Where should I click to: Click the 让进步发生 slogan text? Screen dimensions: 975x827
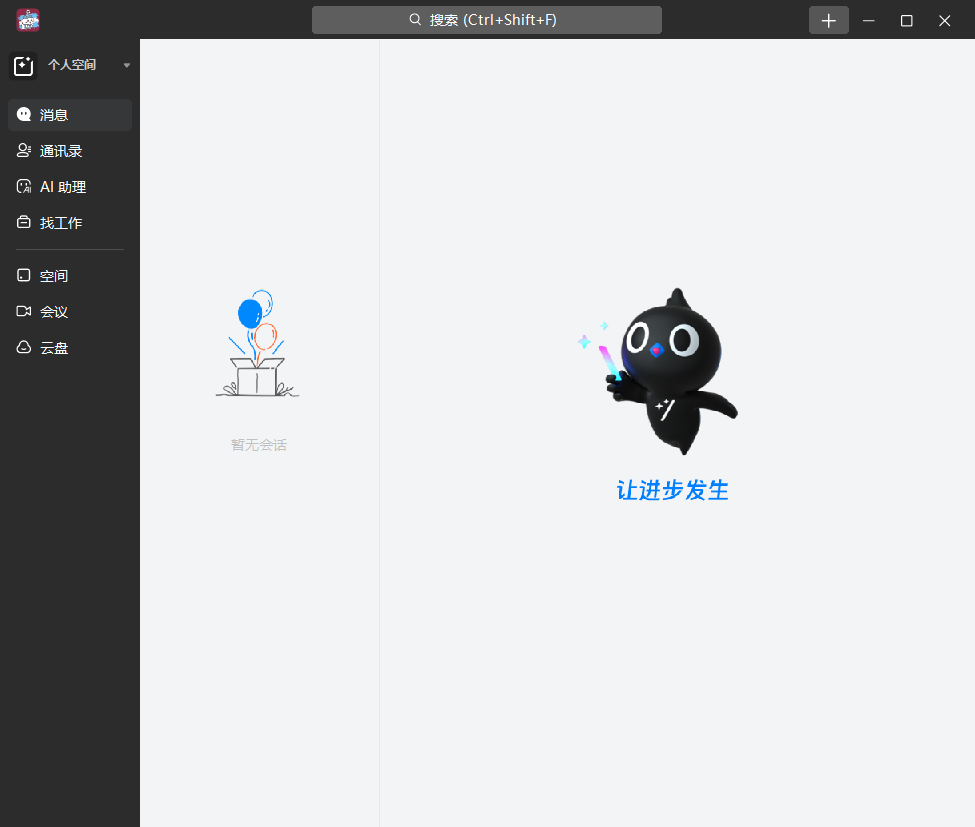(672, 490)
